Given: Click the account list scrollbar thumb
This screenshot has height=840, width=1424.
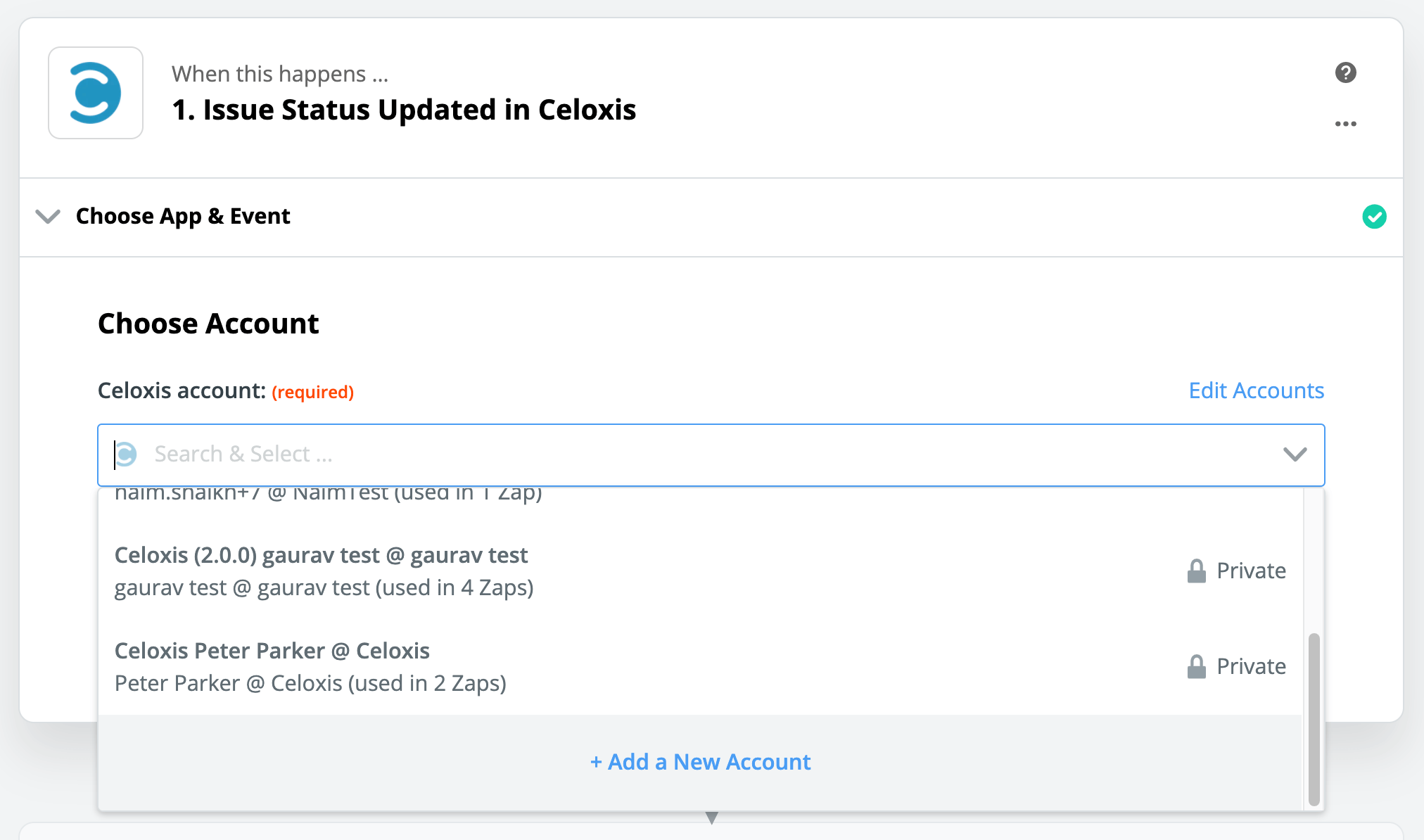Looking at the screenshot, I should pos(1314,718).
